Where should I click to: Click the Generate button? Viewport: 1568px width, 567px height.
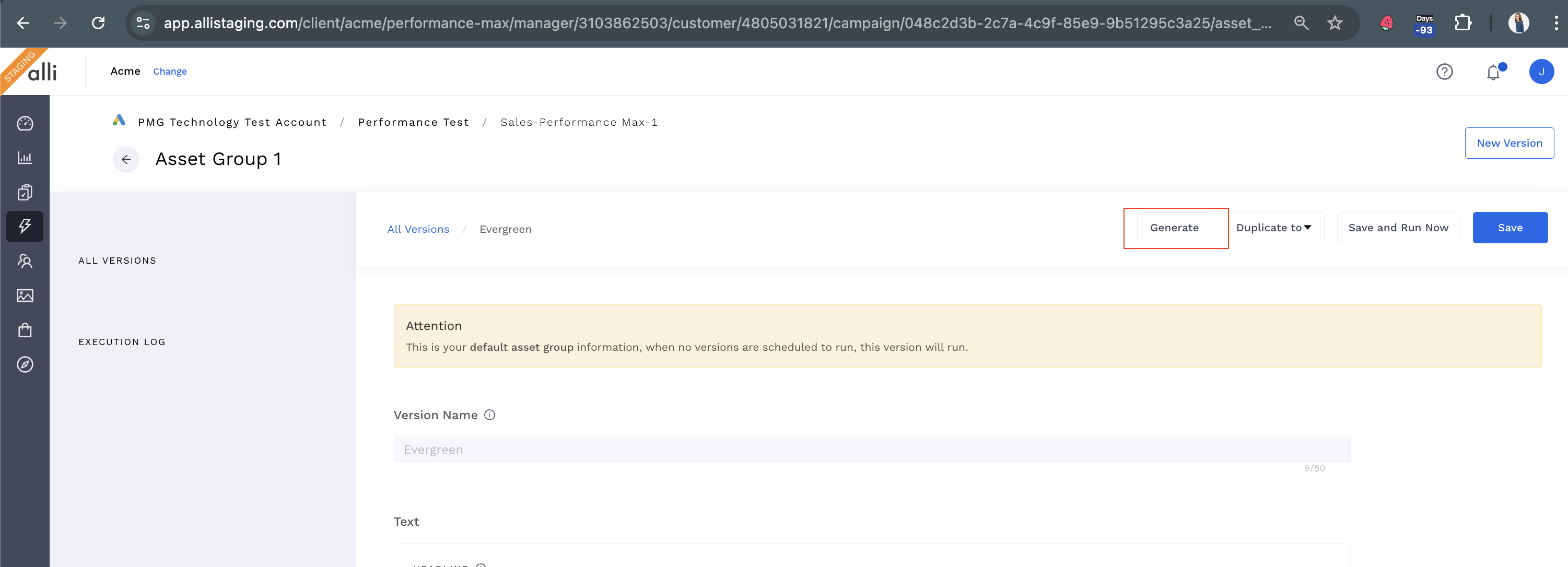pos(1174,228)
